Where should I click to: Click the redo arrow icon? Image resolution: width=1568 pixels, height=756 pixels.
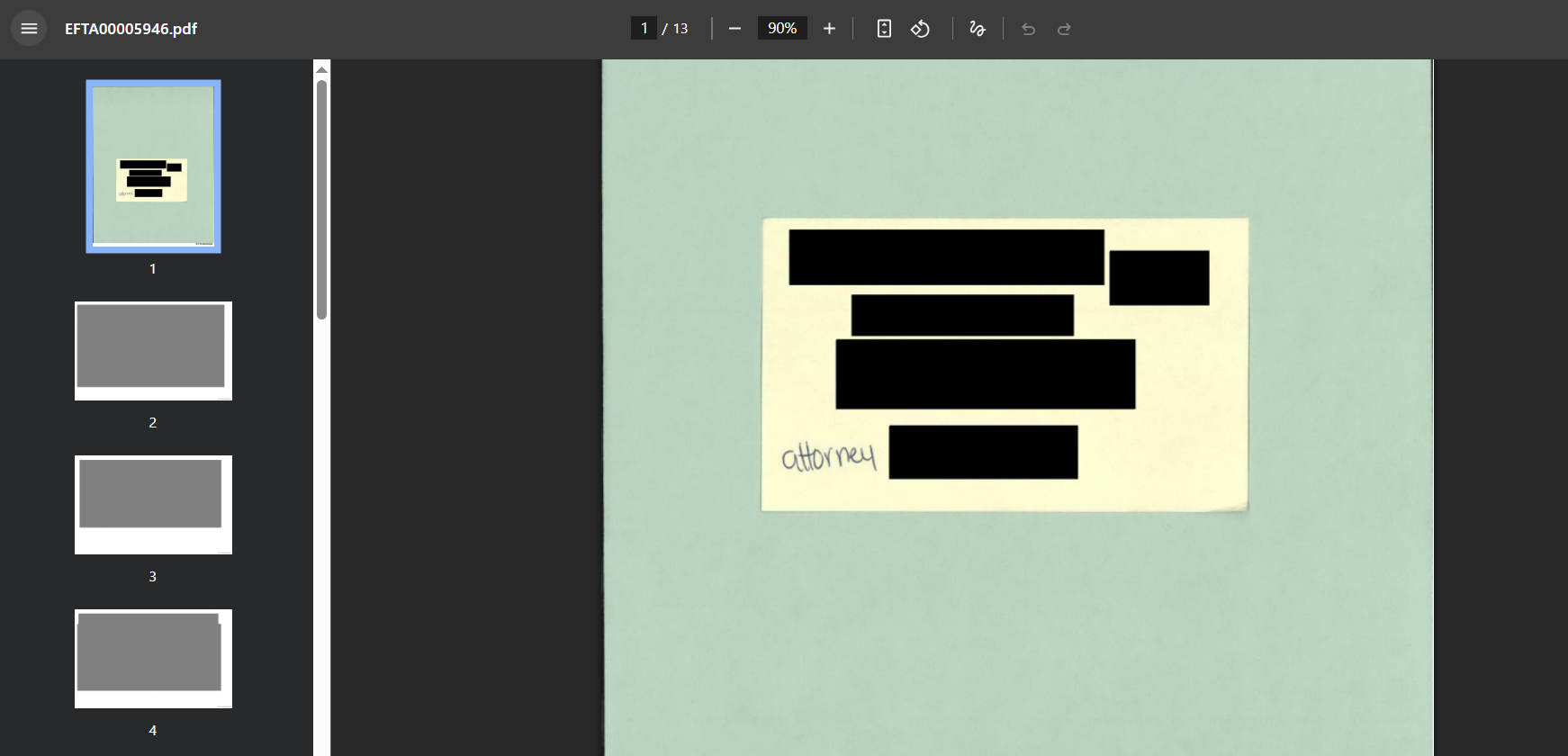1064,29
